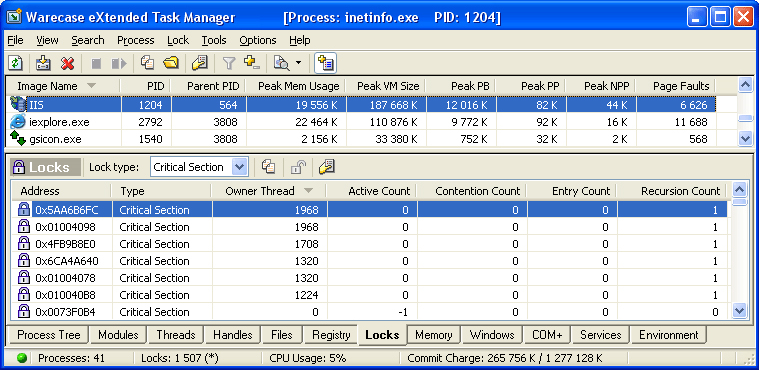
Task: Switch to the COM+ tab
Action: click(547, 335)
